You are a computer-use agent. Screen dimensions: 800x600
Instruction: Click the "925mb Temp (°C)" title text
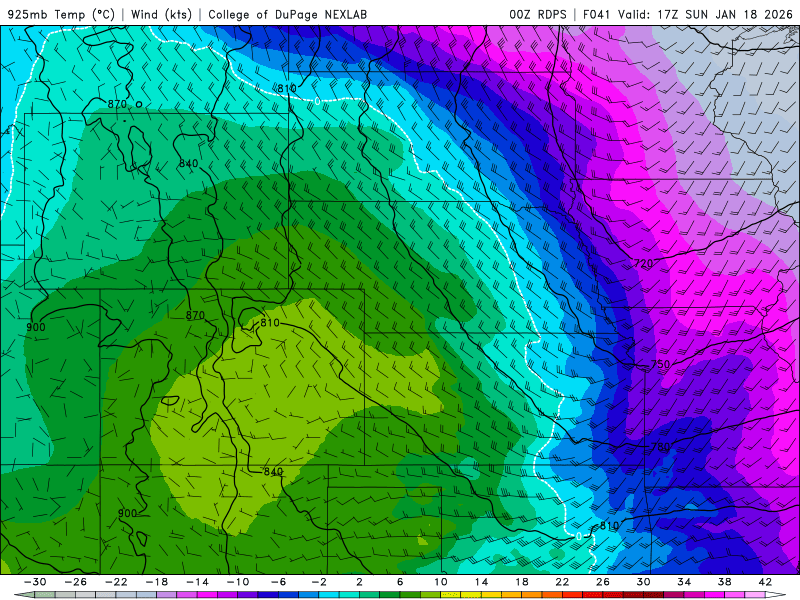pos(61,14)
